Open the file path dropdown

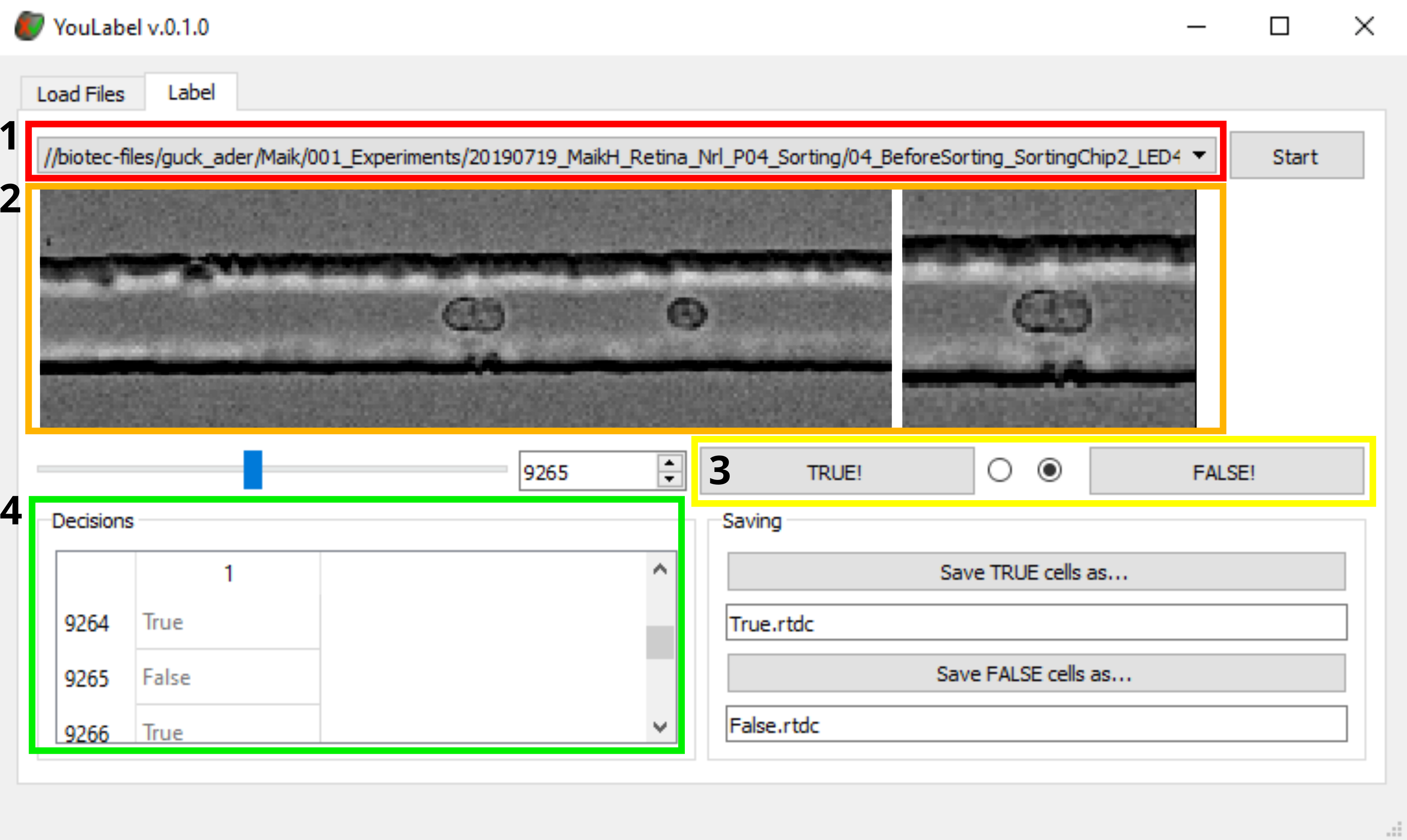coord(1199,155)
